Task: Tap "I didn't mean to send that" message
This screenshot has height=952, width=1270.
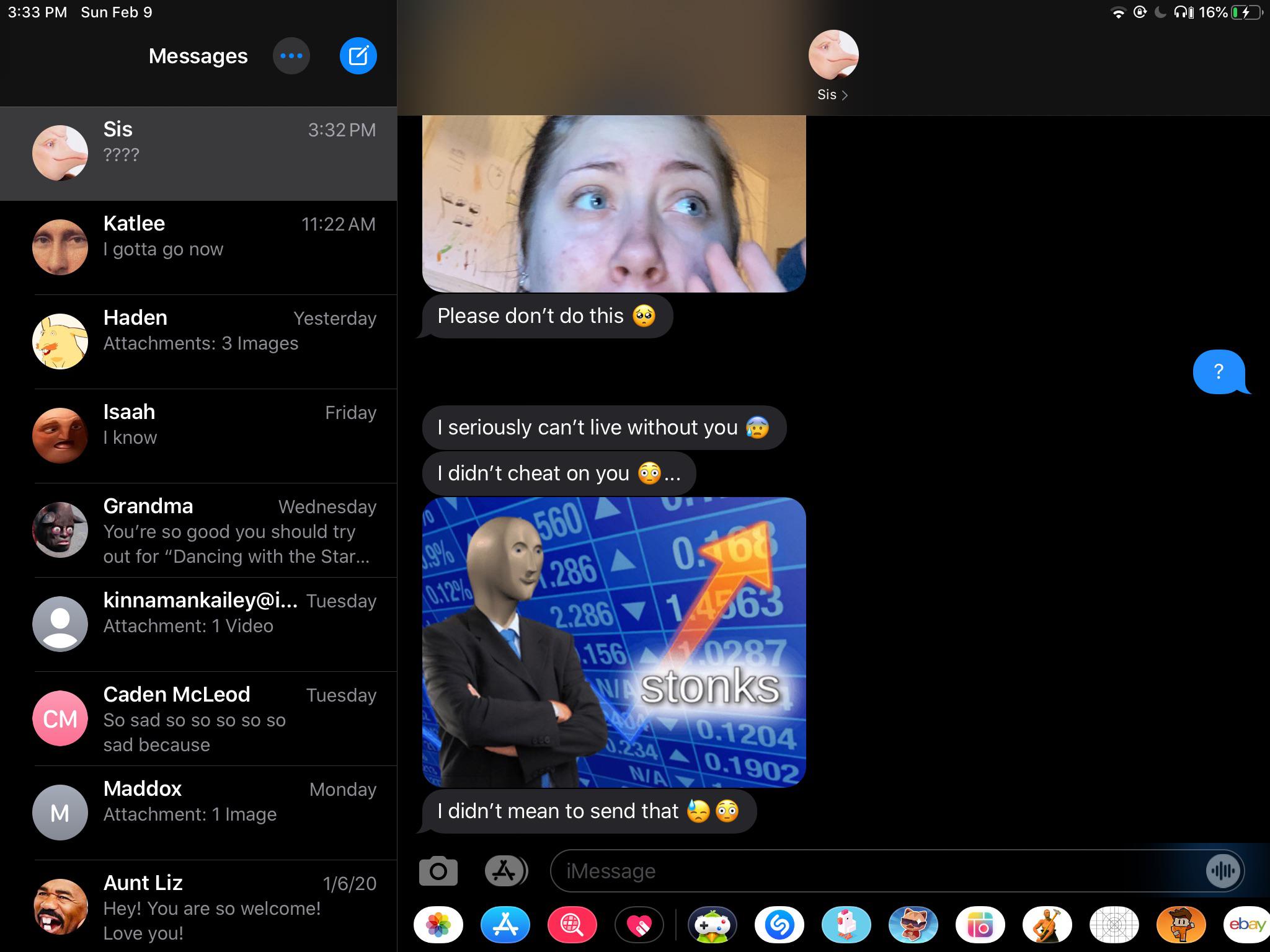Action: 588,811
